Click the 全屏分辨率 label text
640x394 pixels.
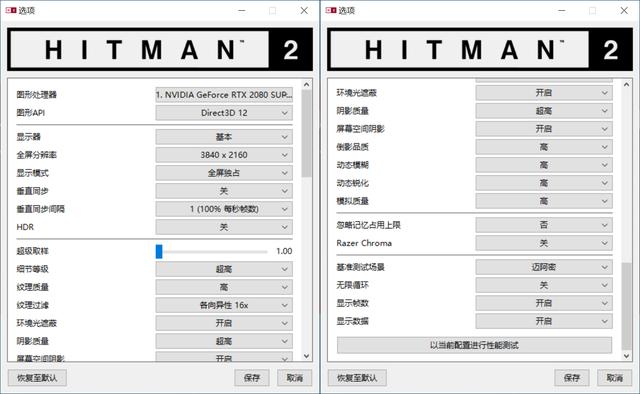coord(36,155)
